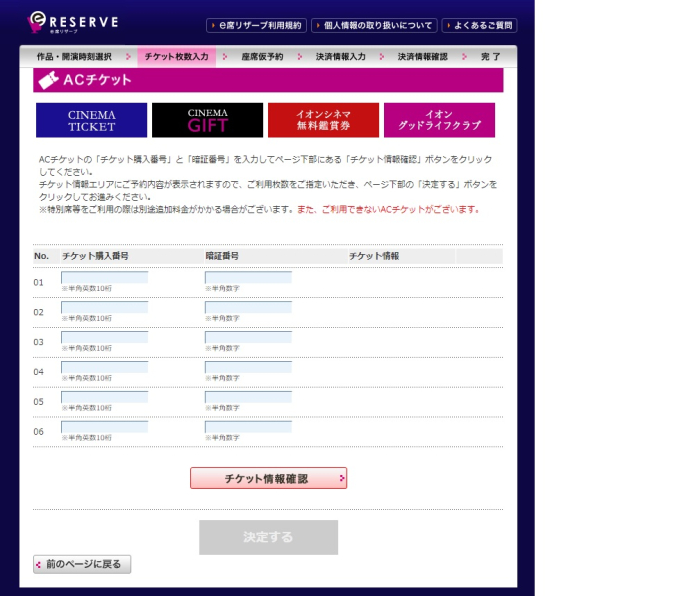Focus row 02 チケット購入番号 field
This screenshot has width=700, height=596.
pyautogui.click(x=104, y=307)
